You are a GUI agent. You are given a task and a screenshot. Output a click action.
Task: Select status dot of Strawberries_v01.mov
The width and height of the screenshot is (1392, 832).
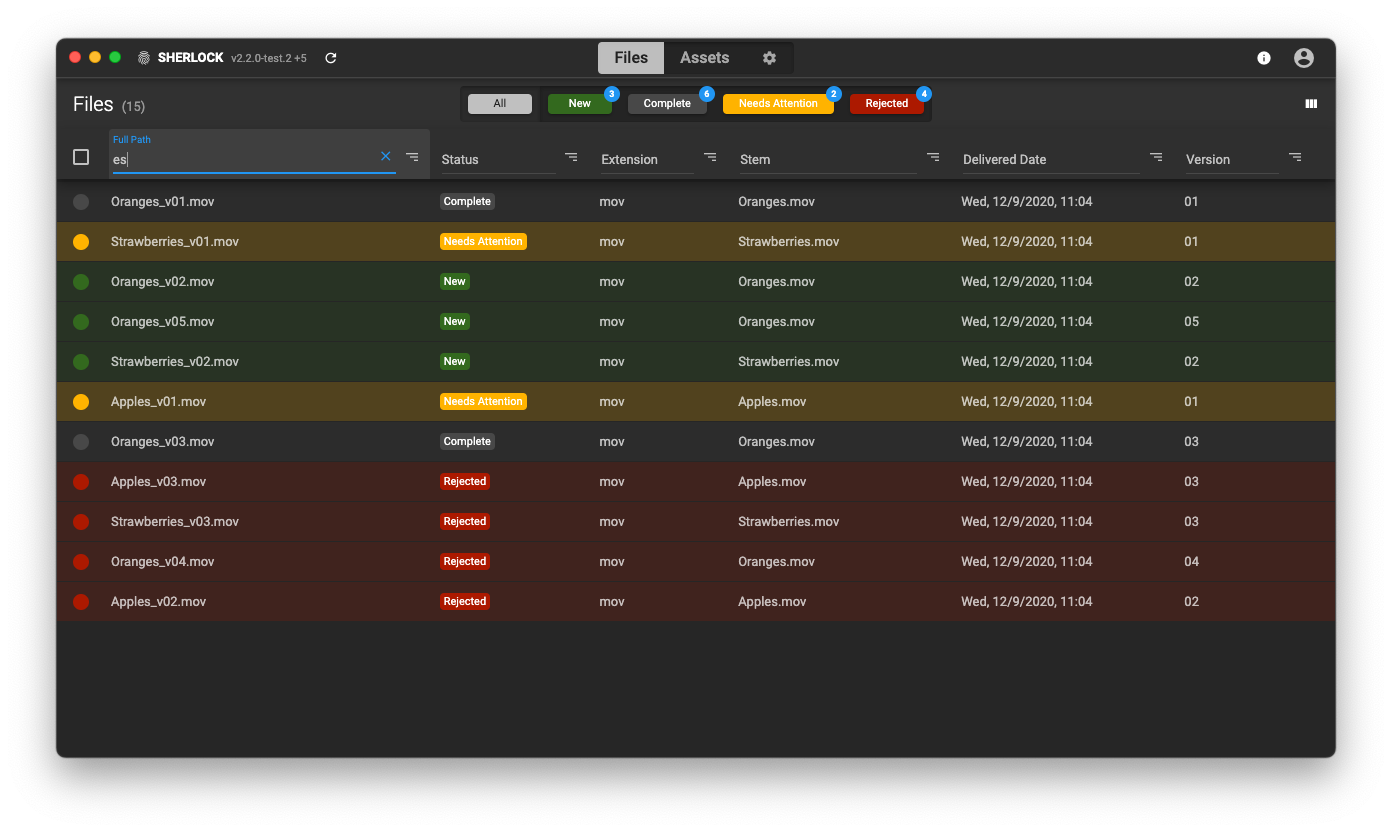(81, 242)
